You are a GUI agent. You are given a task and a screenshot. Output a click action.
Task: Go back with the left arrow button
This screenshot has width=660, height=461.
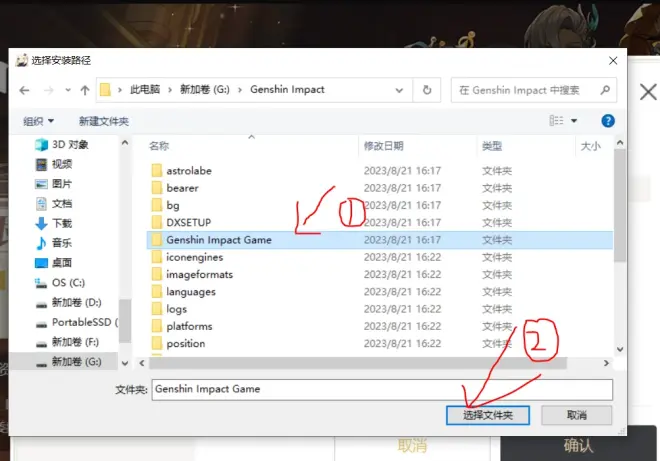[24, 90]
